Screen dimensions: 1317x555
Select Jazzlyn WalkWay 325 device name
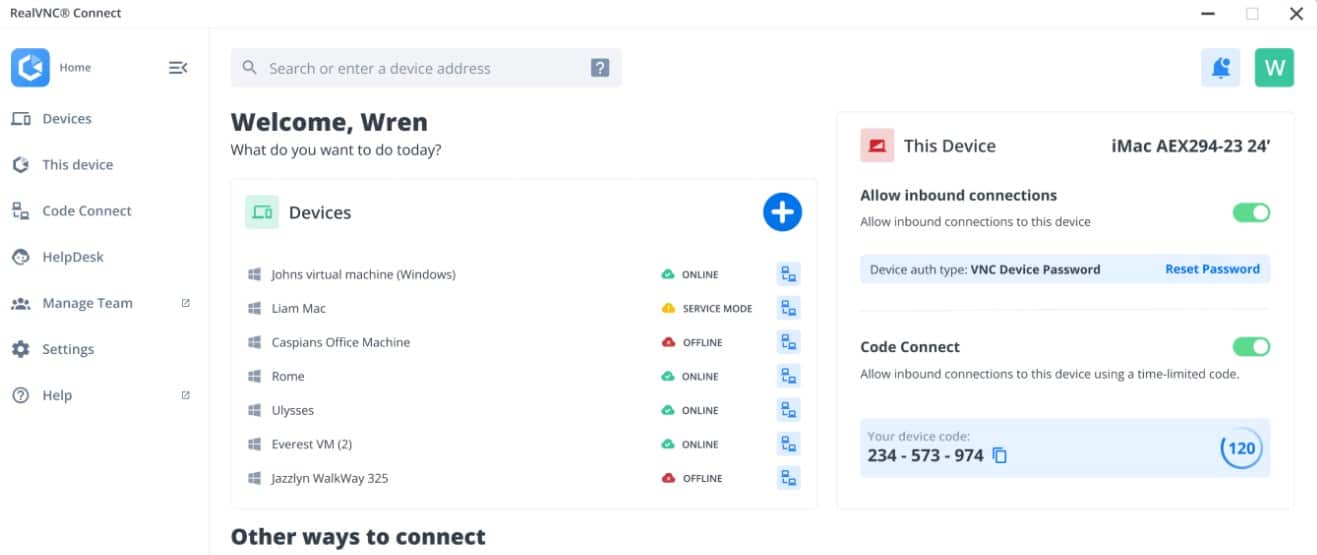pos(330,478)
